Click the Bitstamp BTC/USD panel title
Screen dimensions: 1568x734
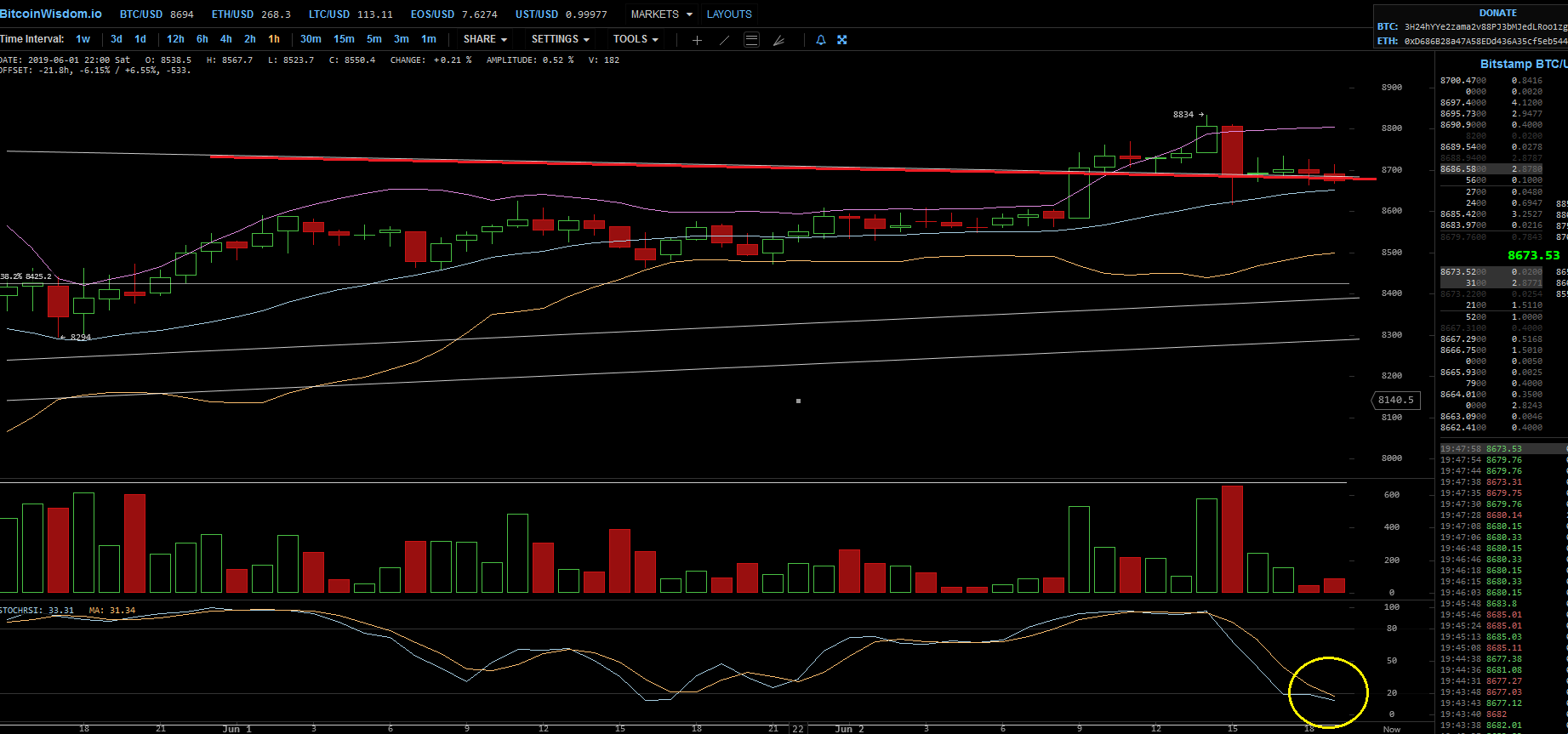point(1524,64)
